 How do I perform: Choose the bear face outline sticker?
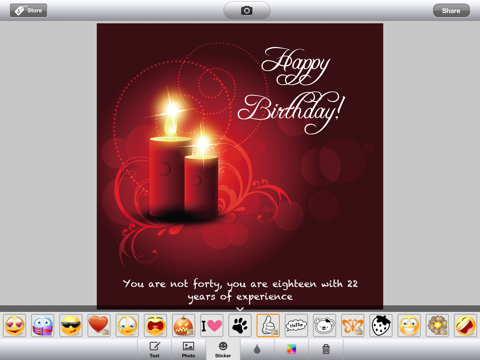tap(324, 325)
